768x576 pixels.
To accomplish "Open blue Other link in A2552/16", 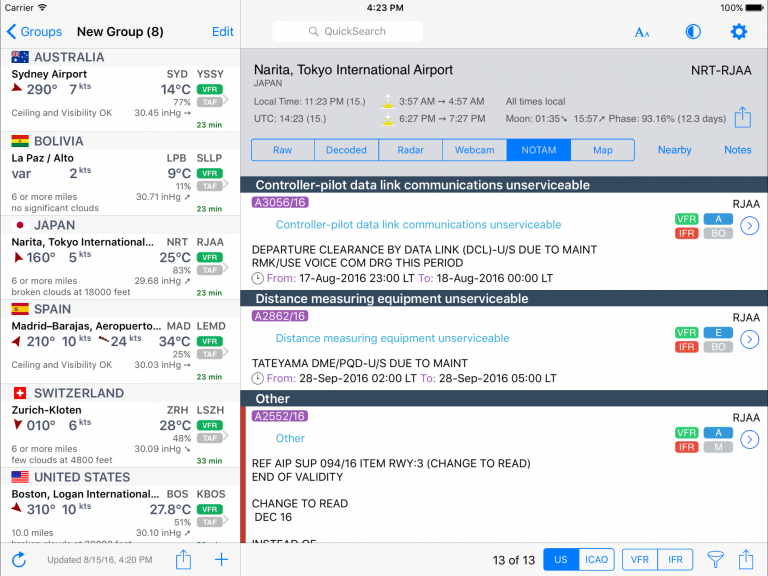I will point(290,438).
